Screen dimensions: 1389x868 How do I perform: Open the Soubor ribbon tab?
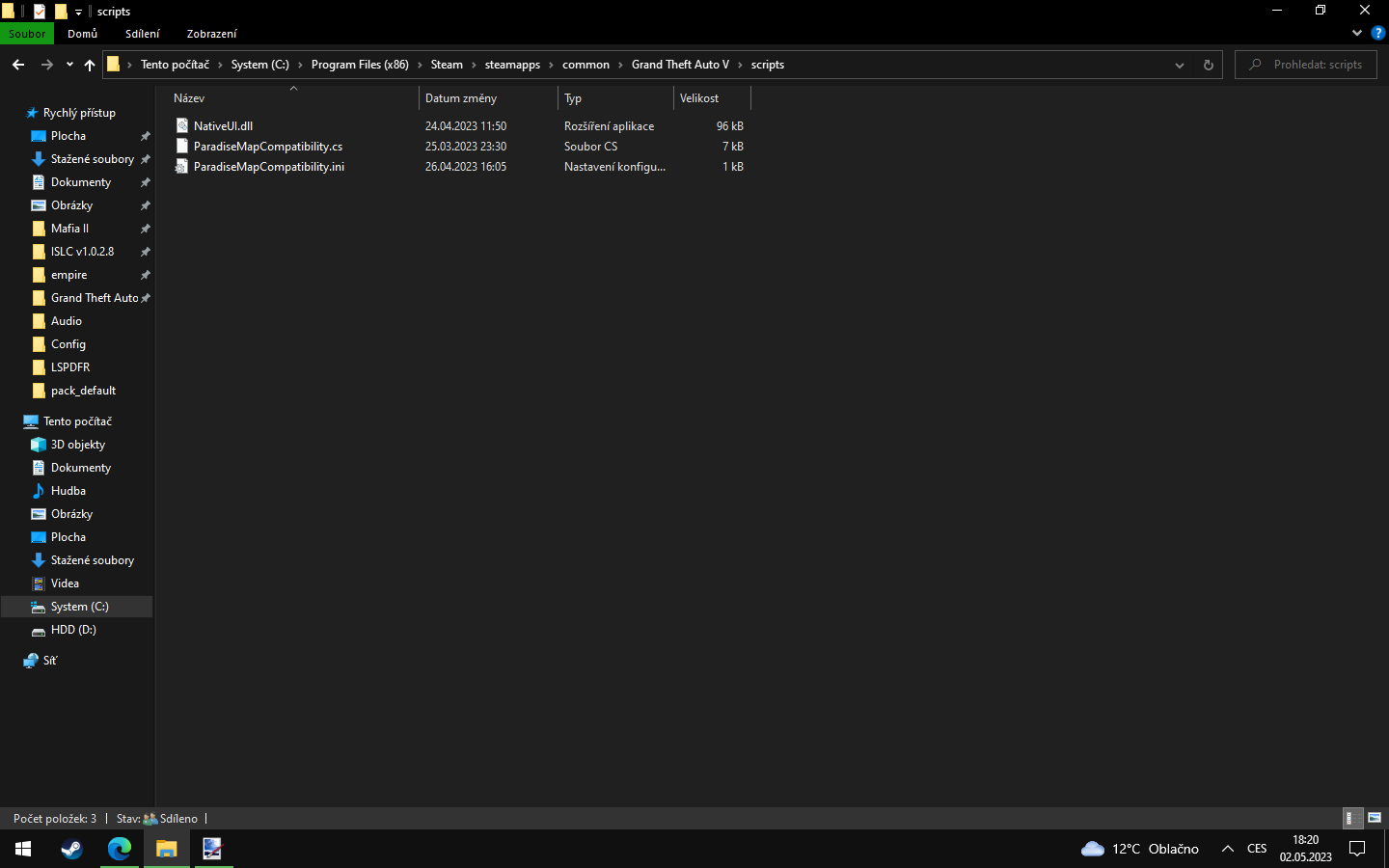27,34
